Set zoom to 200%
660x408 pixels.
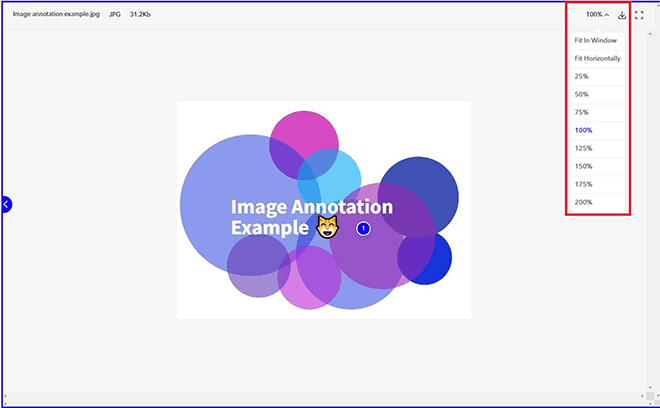pyautogui.click(x=597, y=203)
